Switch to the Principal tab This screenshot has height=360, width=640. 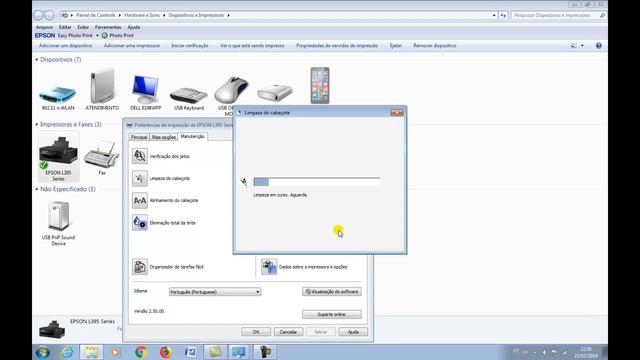(139, 137)
